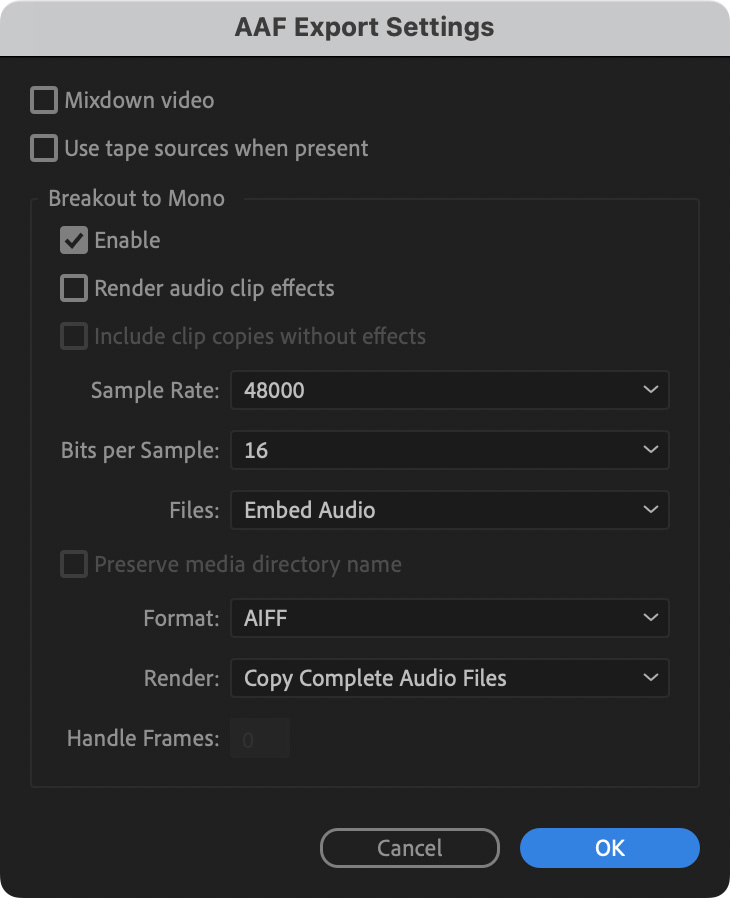Toggle Render audio clip effects checkbox

tap(74, 288)
